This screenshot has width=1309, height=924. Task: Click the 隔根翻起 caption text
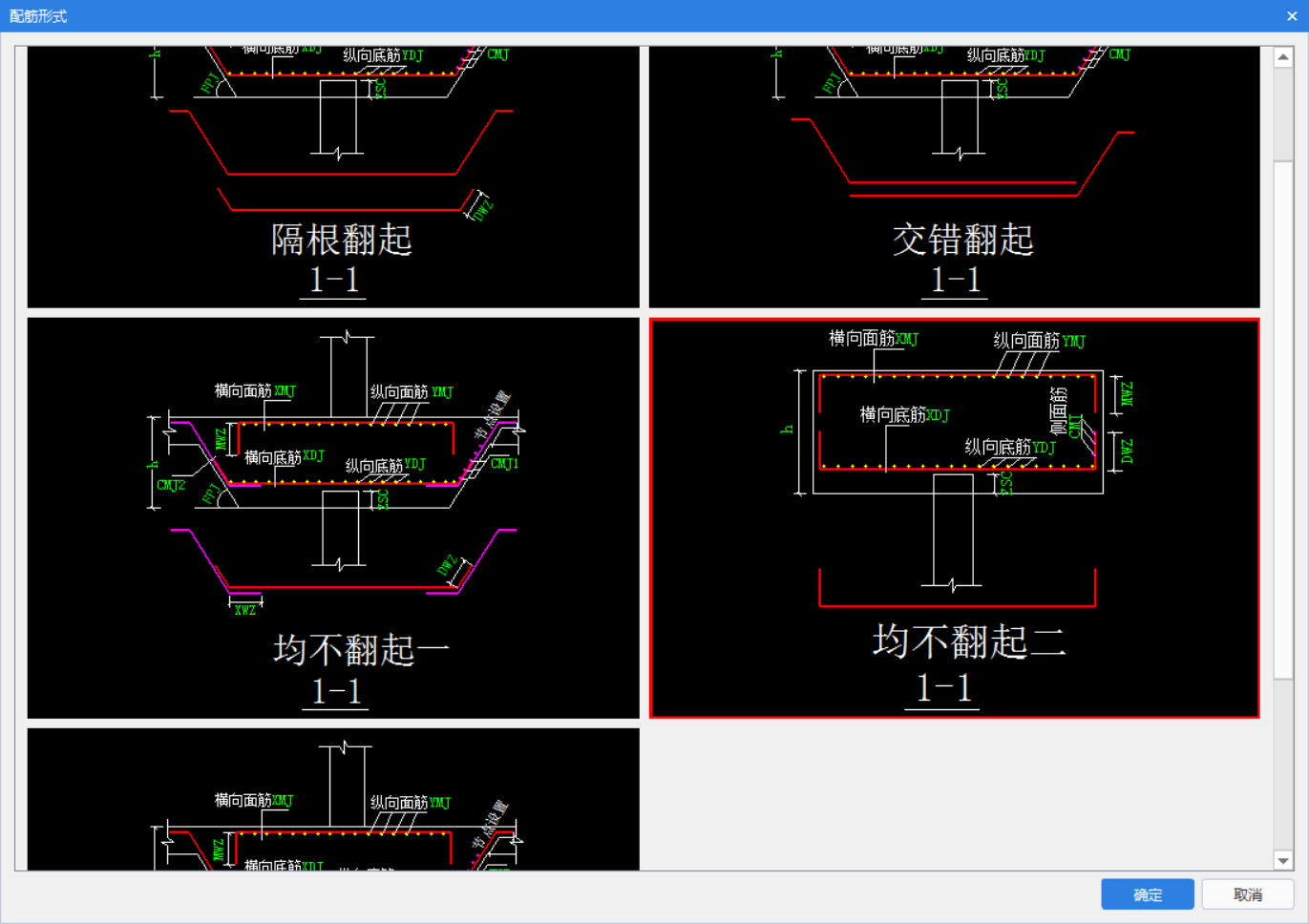click(x=342, y=240)
